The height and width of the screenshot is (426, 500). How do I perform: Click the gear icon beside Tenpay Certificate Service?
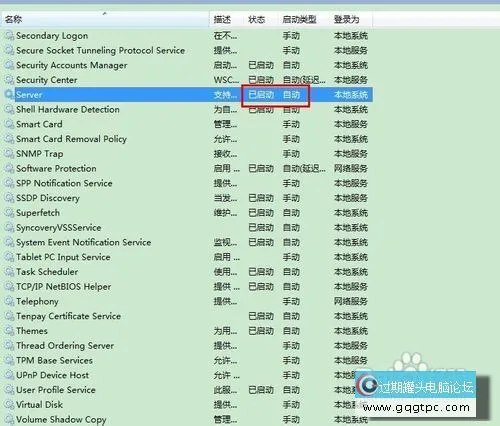(9, 316)
